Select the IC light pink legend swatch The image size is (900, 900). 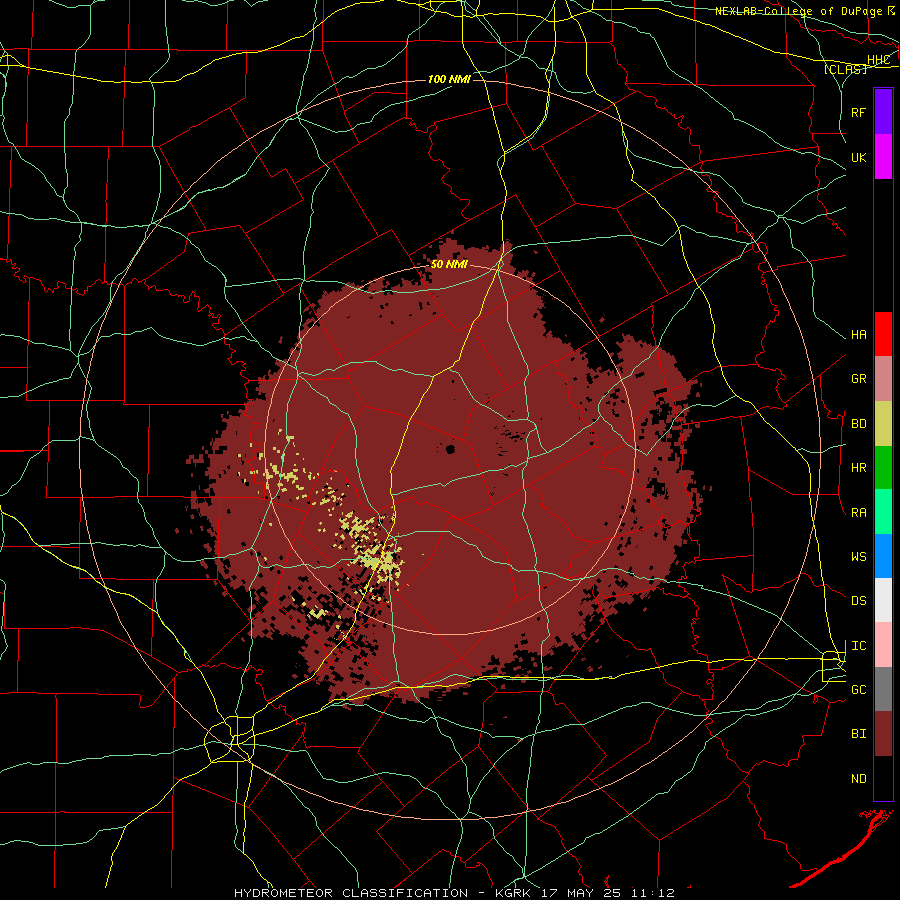point(883,645)
